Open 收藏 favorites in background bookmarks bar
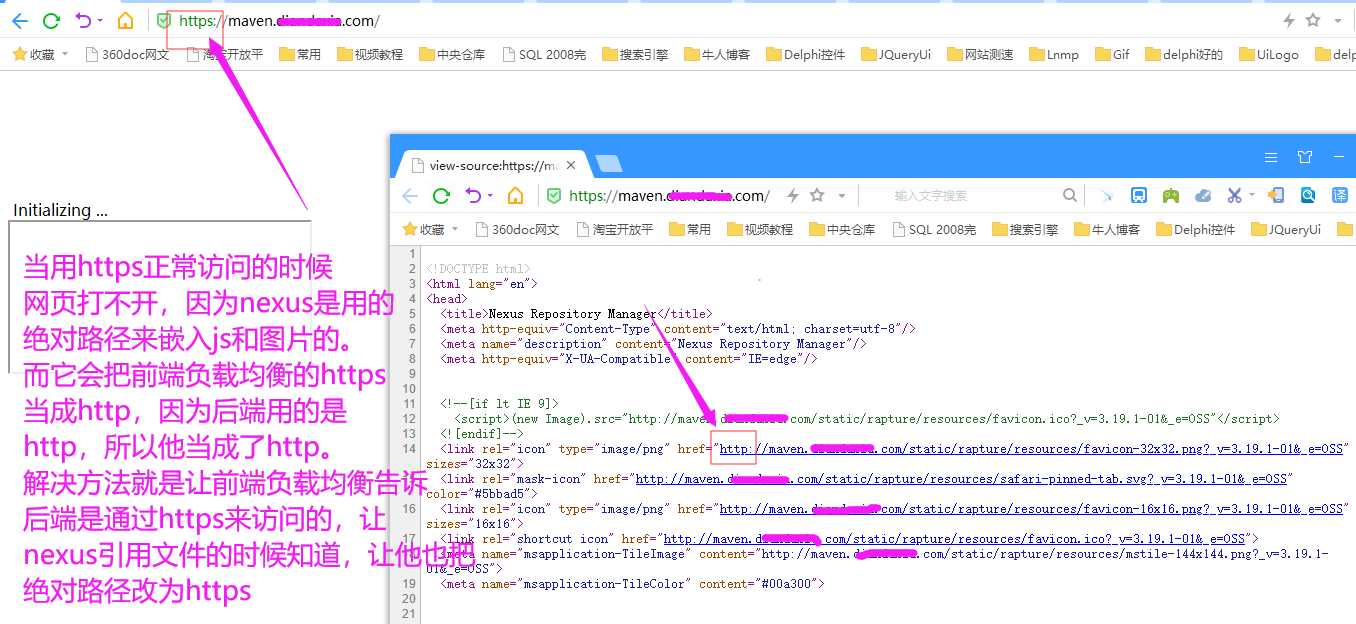 tap(34, 54)
